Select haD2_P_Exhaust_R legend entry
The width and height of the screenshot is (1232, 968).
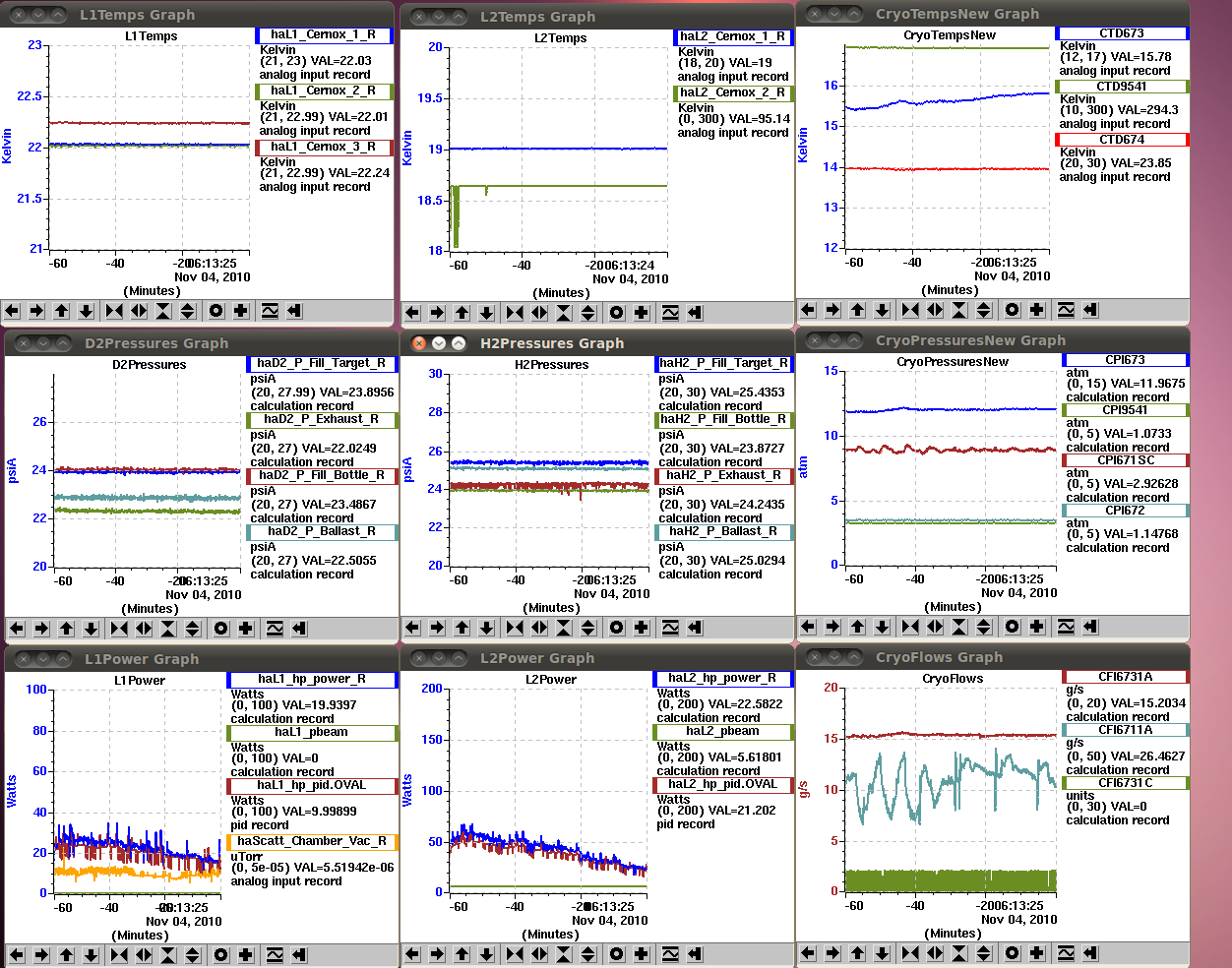pyautogui.click(x=322, y=419)
